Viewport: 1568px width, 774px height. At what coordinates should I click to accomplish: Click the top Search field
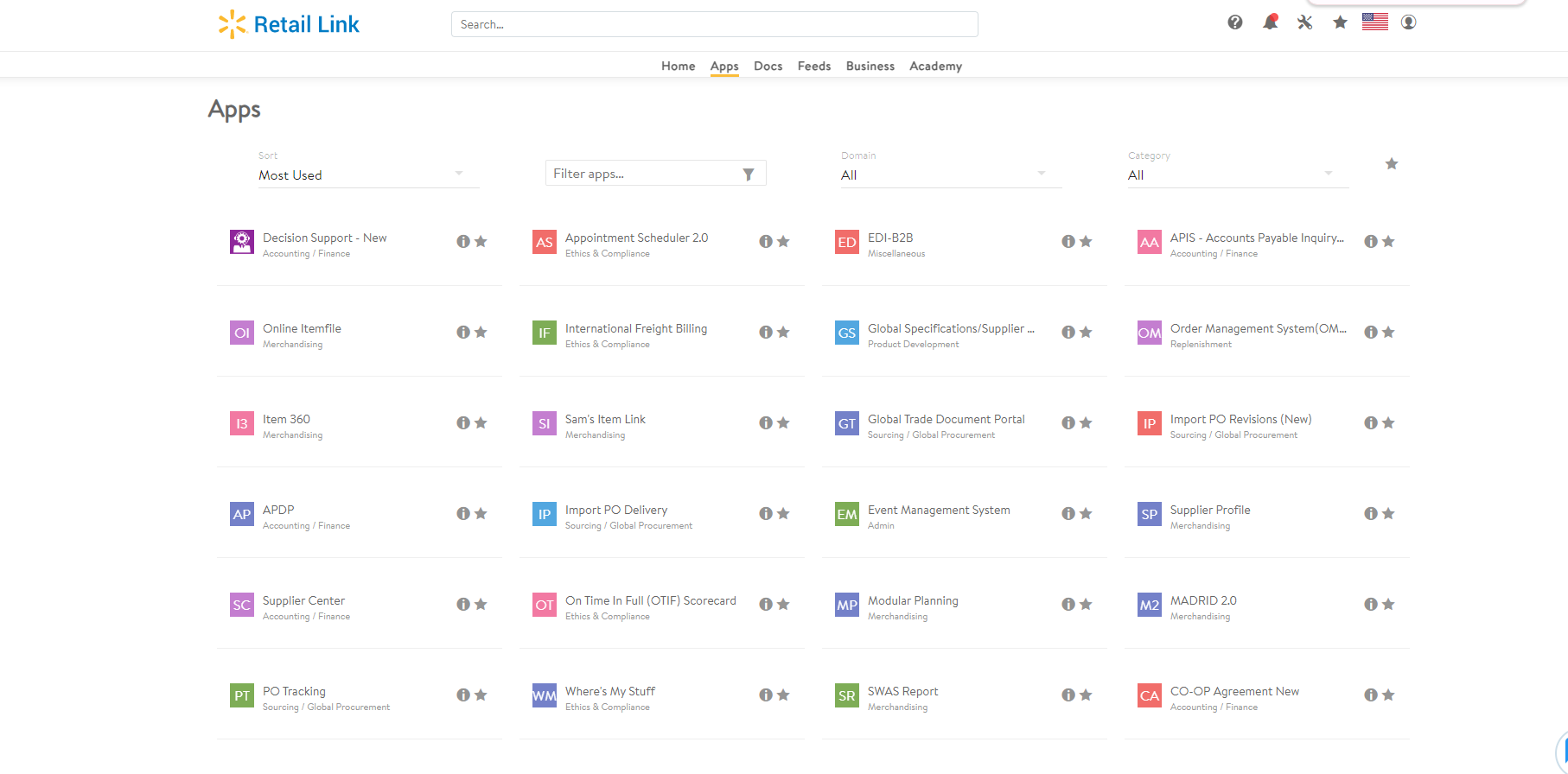click(714, 24)
